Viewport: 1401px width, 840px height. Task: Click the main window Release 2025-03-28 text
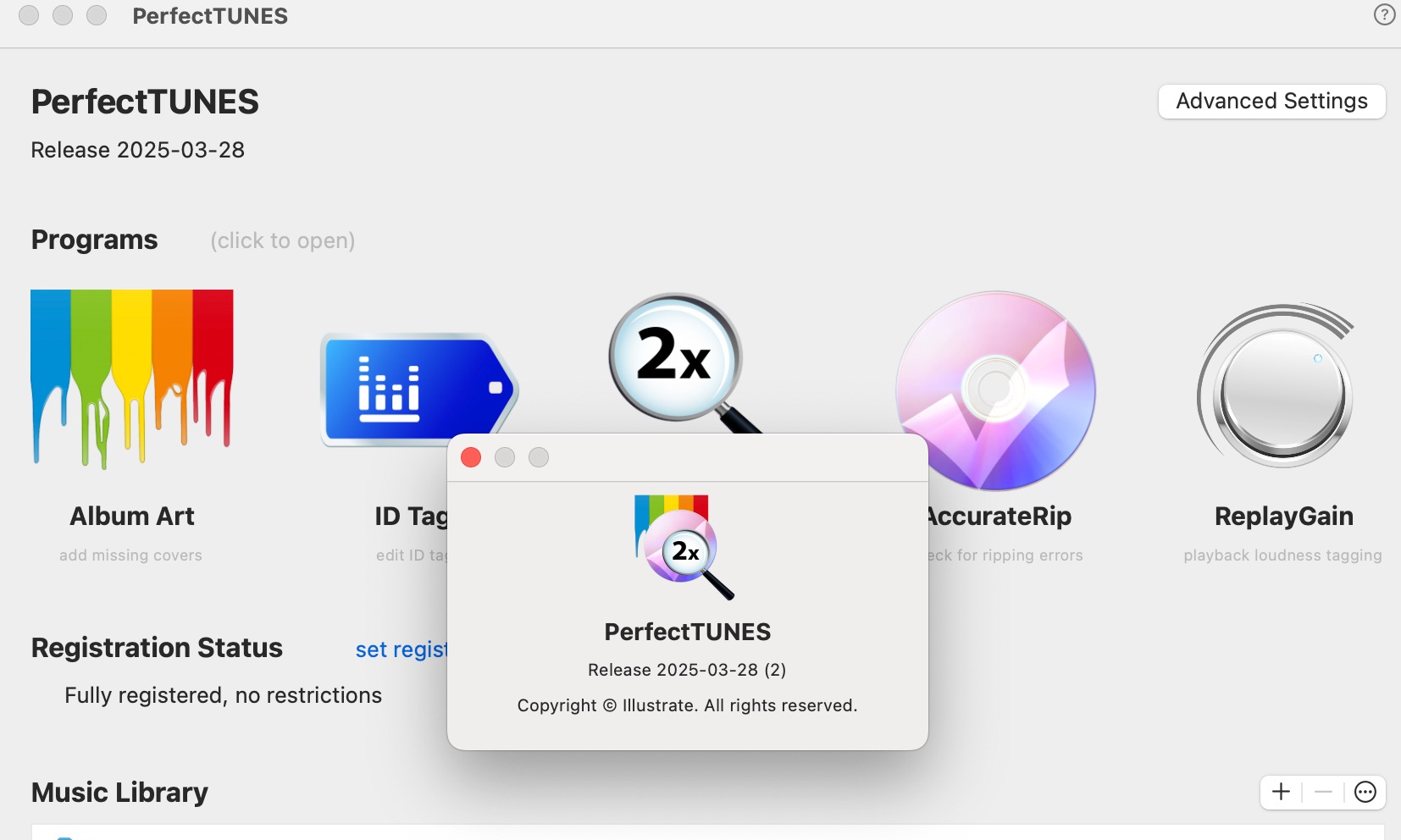(137, 150)
